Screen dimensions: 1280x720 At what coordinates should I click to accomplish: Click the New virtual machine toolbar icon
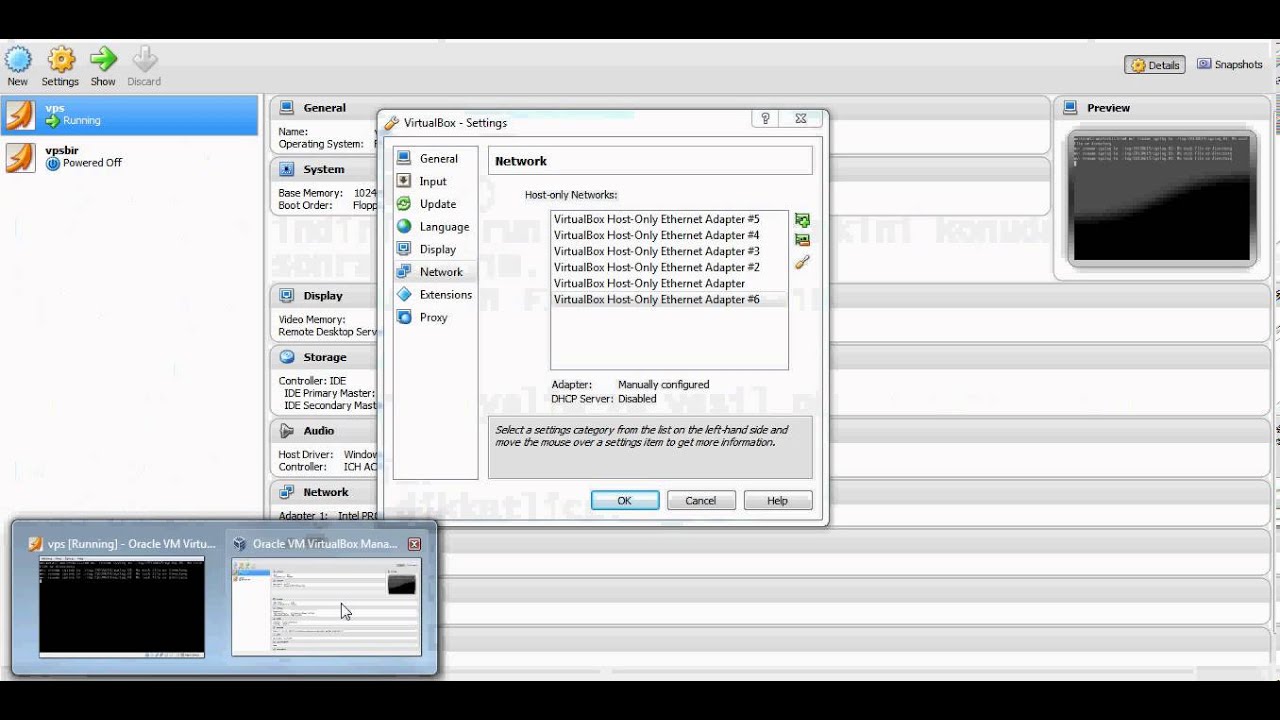pos(18,66)
